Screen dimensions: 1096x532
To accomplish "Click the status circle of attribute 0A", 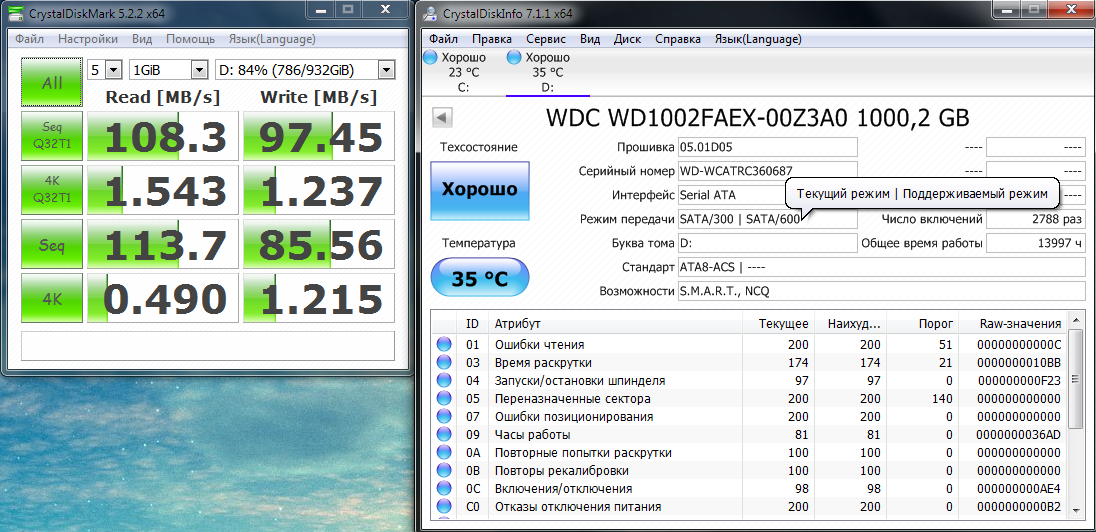I will coord(444,452).
